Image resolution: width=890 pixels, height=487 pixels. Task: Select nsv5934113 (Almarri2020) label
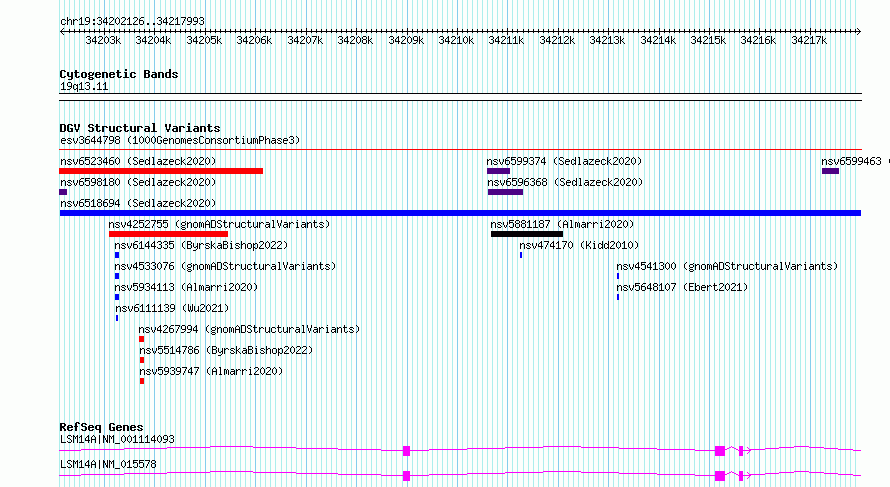tap(186, 287)
